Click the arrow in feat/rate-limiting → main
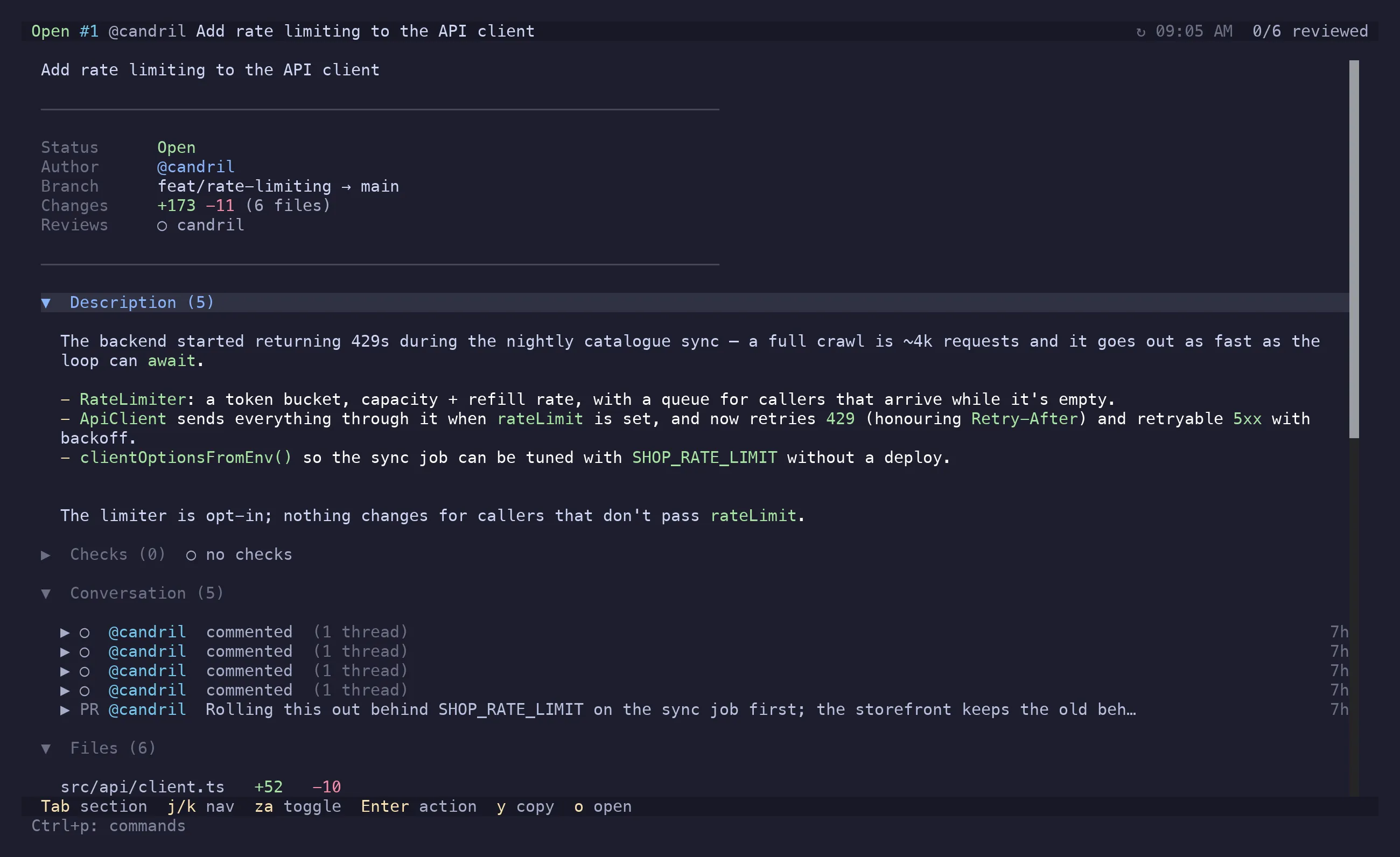The image size is (1400, 857). [x=346, y=187]
